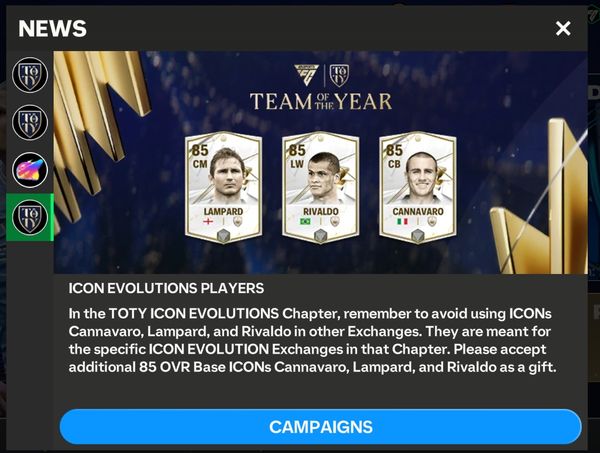Click the EA FC logo in banner
Screen dimensions: 600x453
[306, 75]
